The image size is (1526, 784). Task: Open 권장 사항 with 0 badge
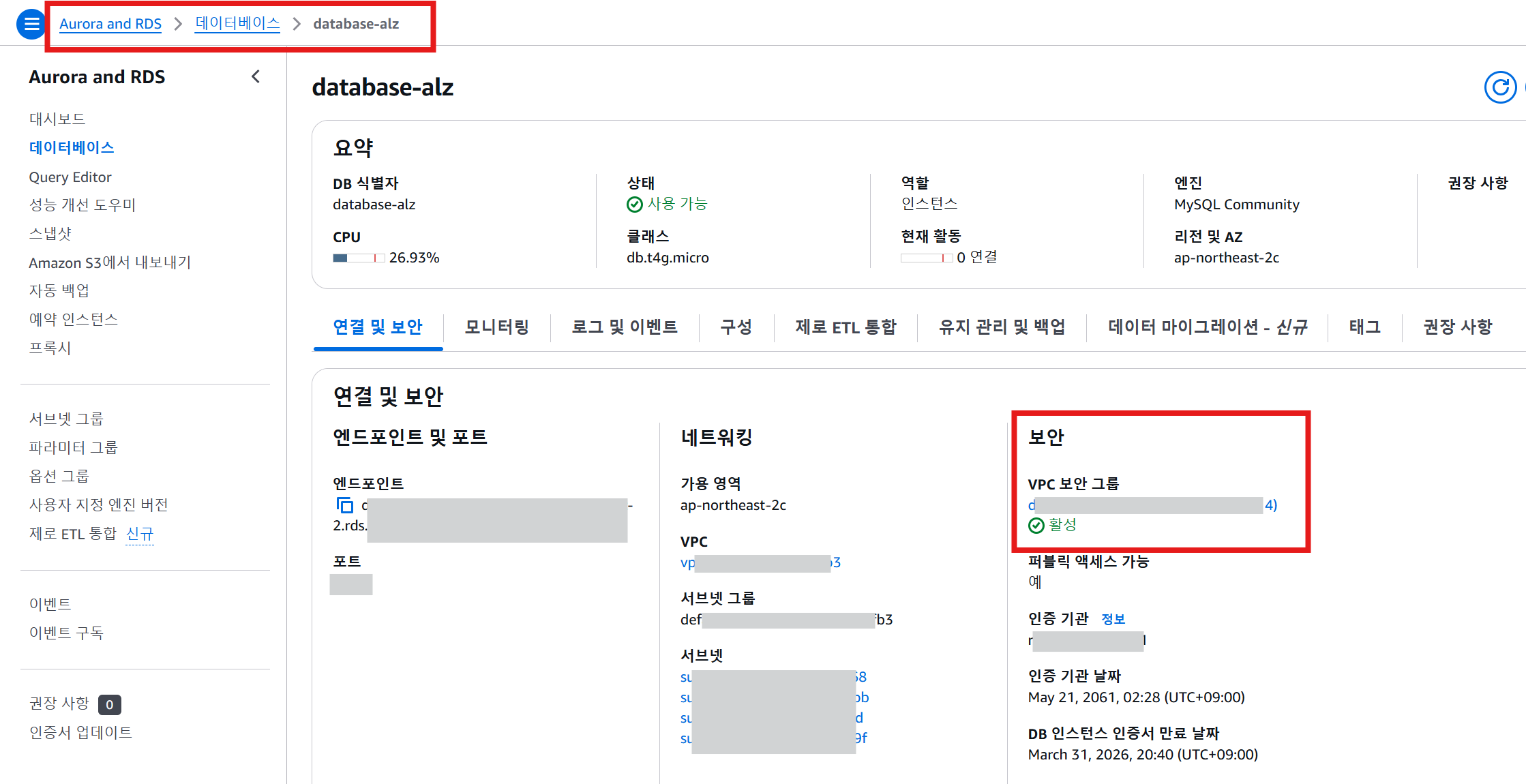pos(59,704)
